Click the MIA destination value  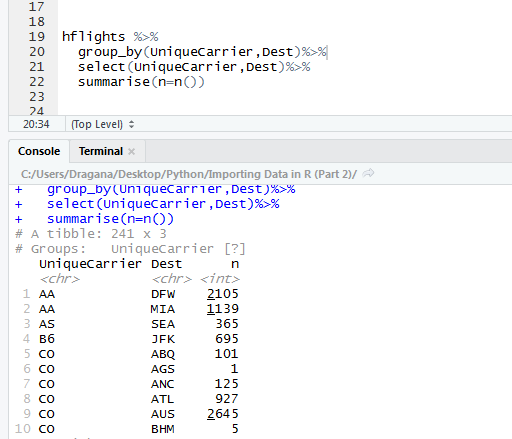coord(163,309)
